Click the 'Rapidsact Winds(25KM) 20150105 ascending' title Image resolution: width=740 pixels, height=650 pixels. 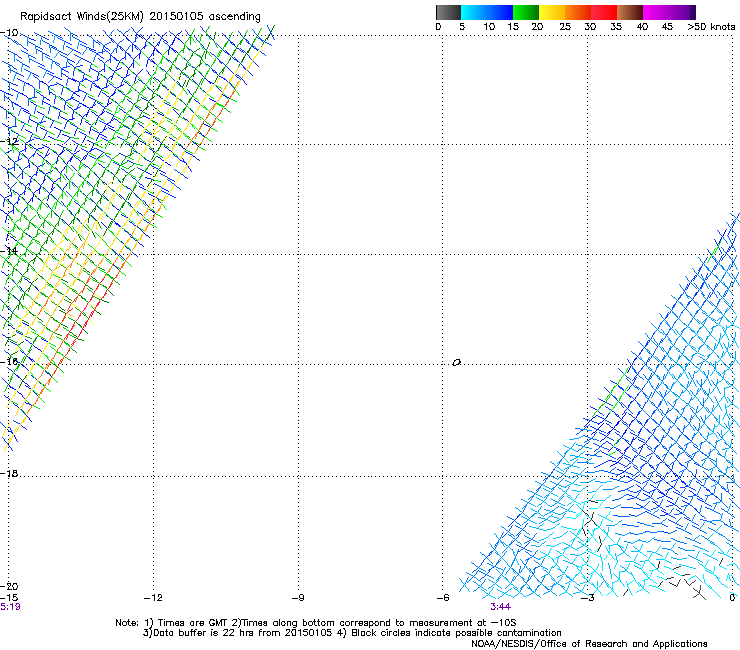[x=140, y=17]
